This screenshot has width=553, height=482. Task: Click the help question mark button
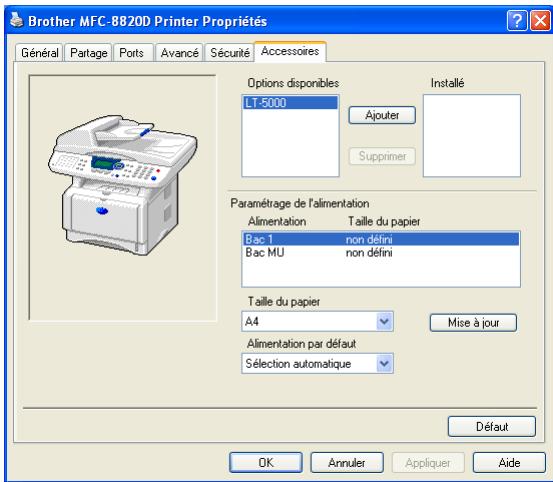pyautogui.click(x=517, y=21)
